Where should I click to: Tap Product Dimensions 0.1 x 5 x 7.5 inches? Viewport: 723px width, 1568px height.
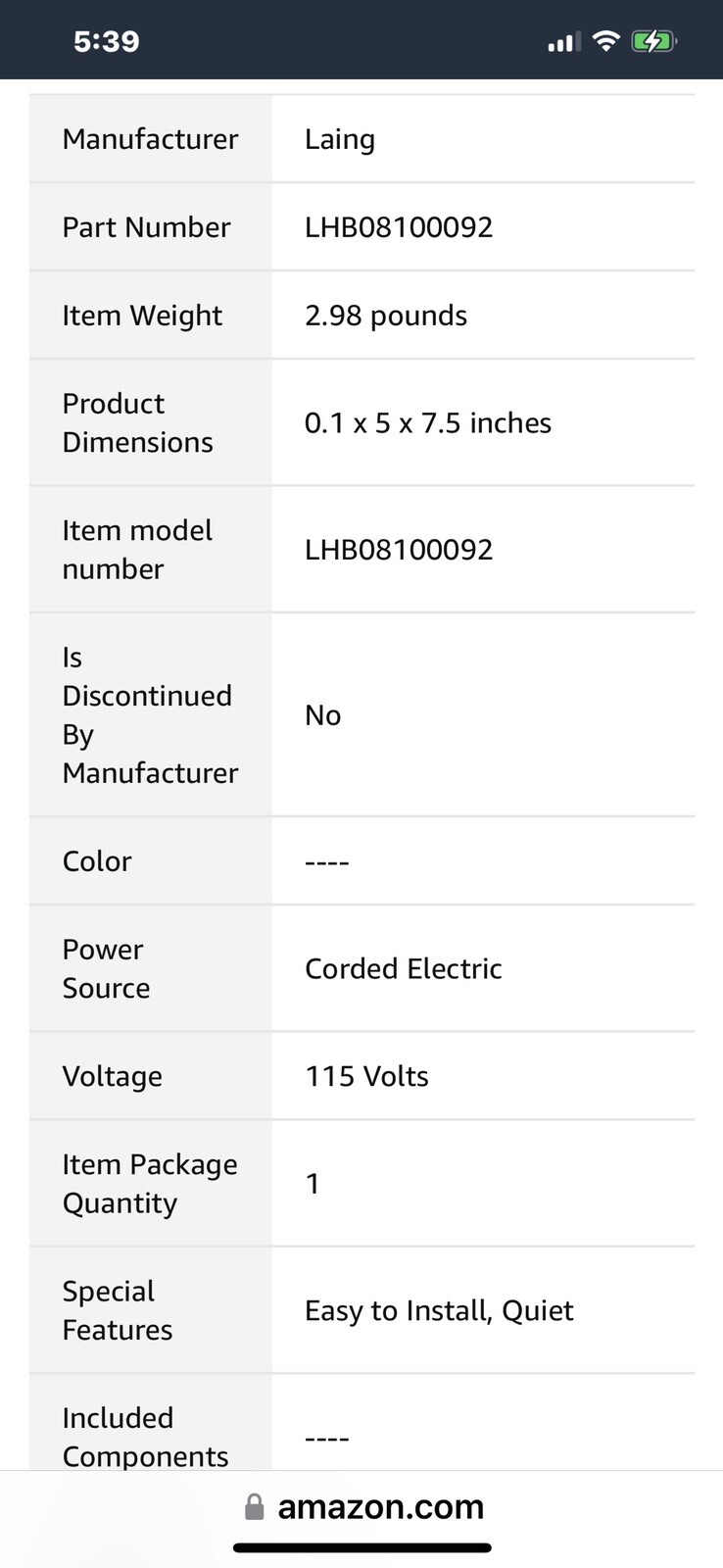pyautogui.click(x=428, y=423)
